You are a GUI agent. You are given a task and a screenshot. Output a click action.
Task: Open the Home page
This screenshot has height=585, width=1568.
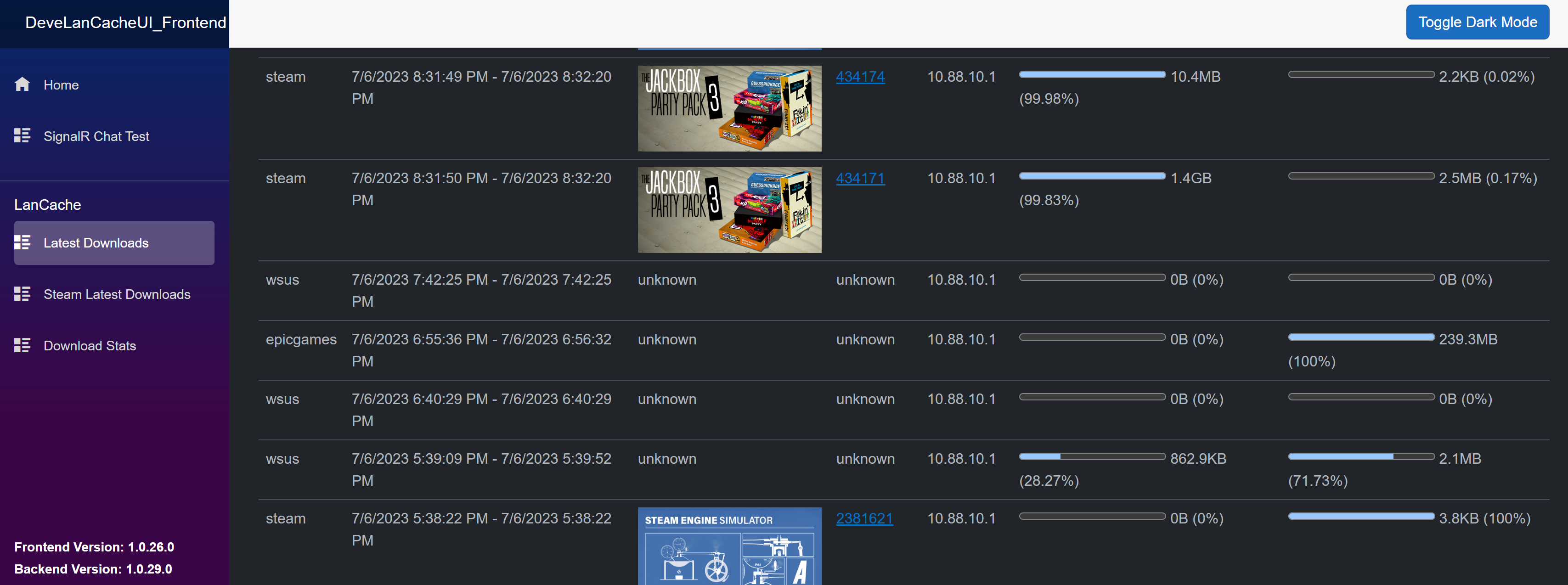click(x=114, y=84)
